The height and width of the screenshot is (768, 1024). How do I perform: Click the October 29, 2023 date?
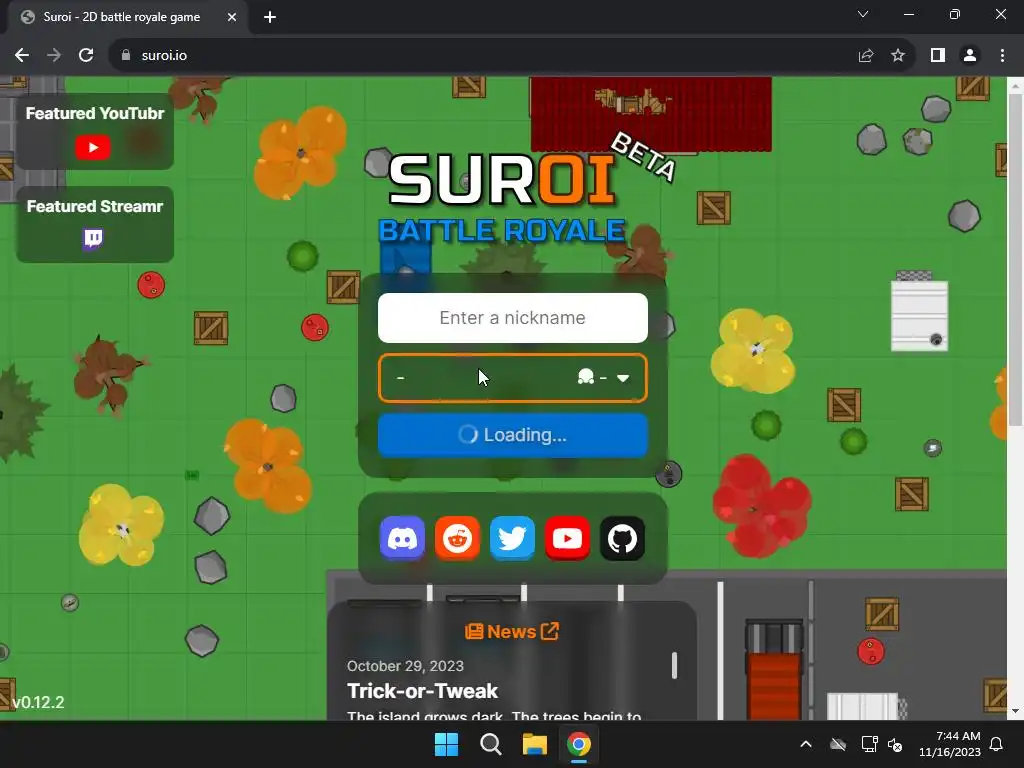pos(405,666)
